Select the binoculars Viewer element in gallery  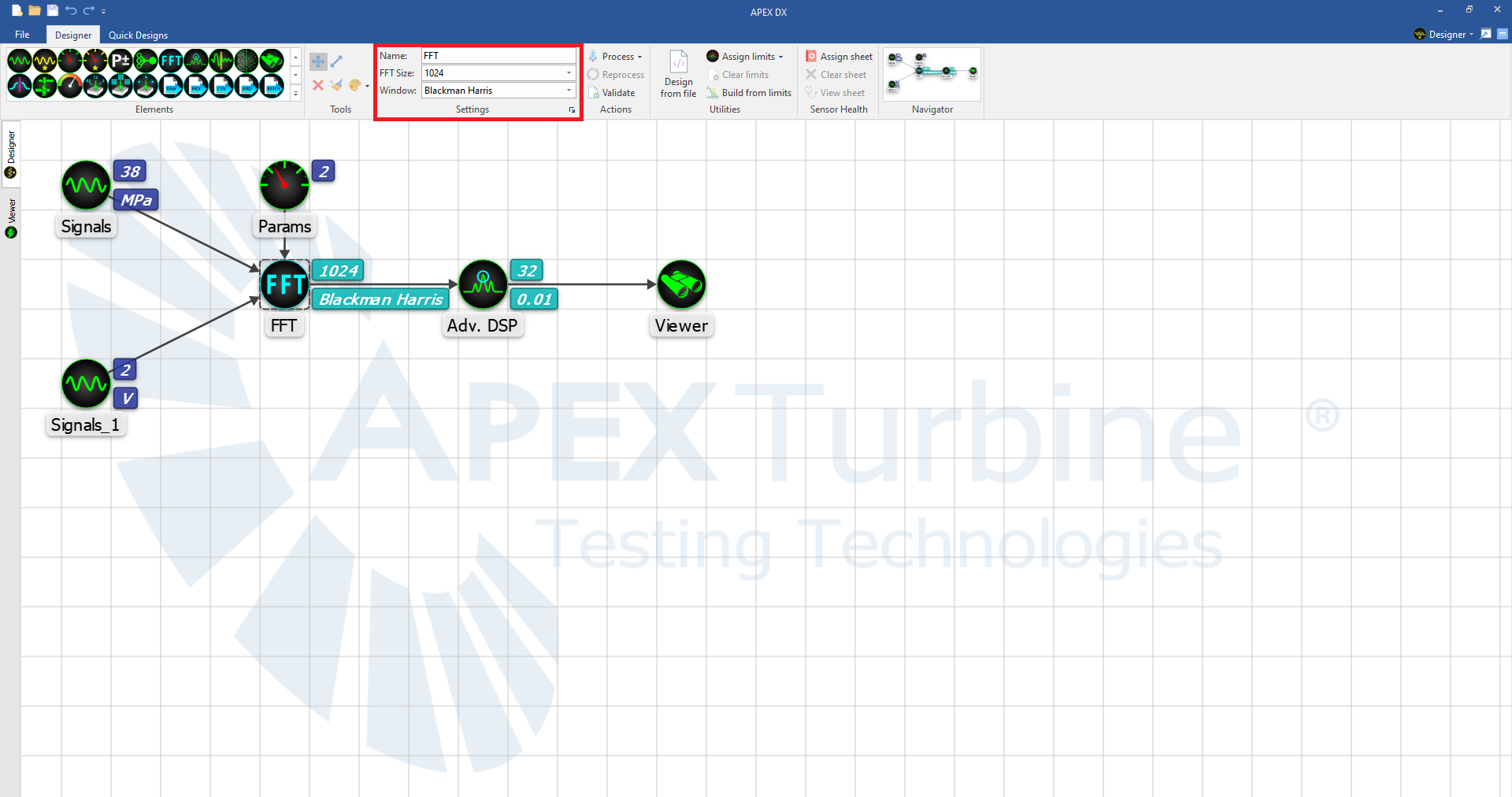tap(272, 61)
